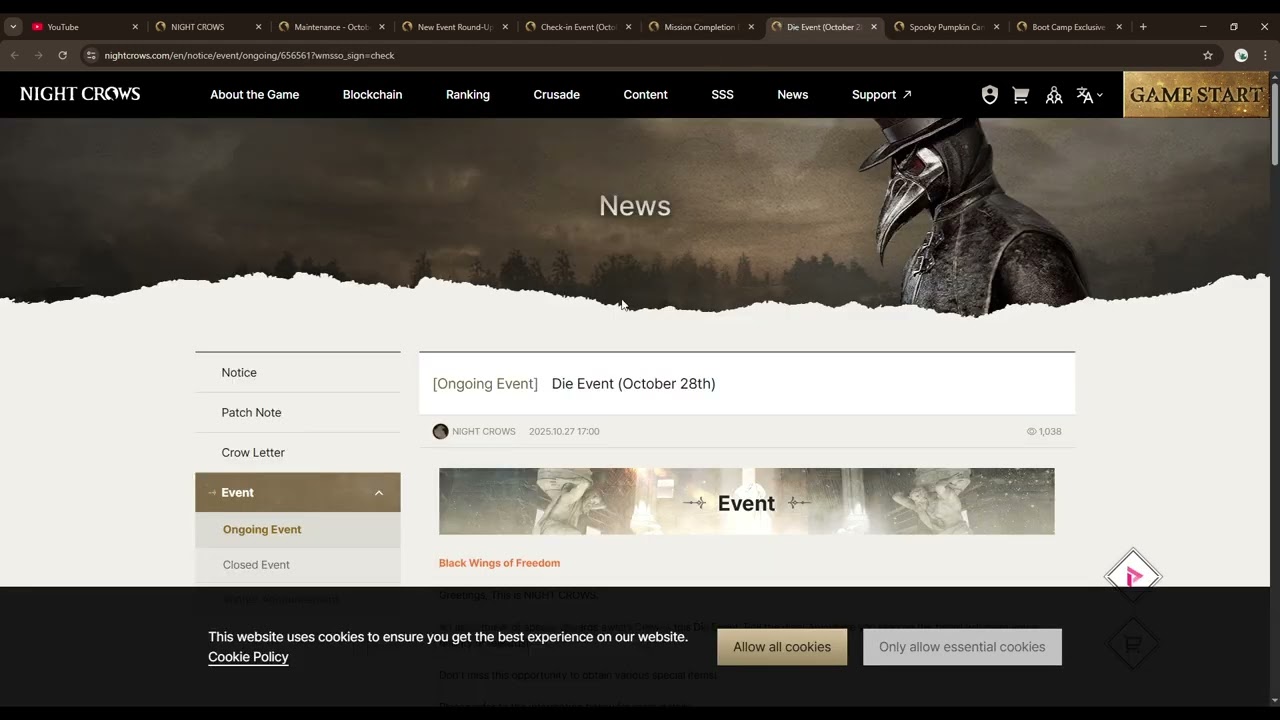1280x720 pixels.
Task: Switch to the New Event Round-Up tab
Action: (455, 27)
